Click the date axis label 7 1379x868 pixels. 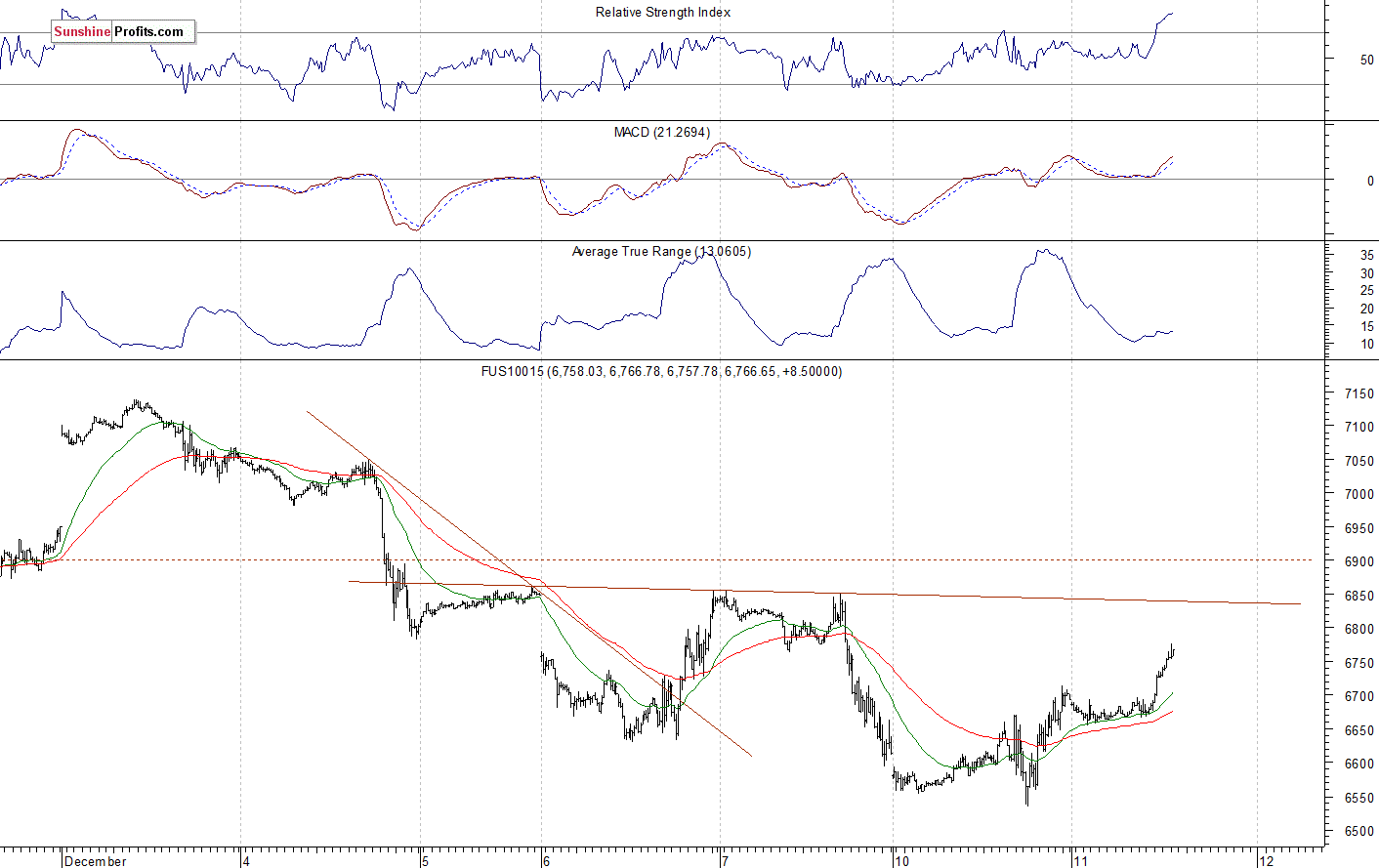pos(725,861)
